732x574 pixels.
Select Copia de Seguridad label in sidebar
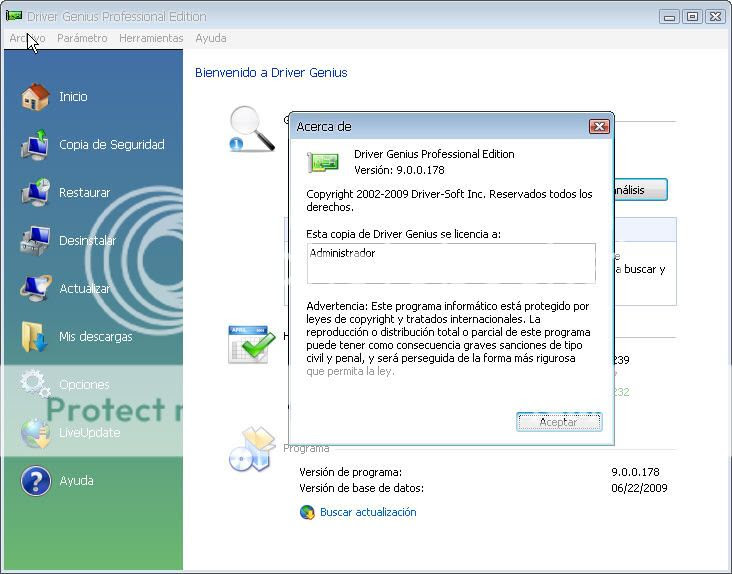coord(112,145)
